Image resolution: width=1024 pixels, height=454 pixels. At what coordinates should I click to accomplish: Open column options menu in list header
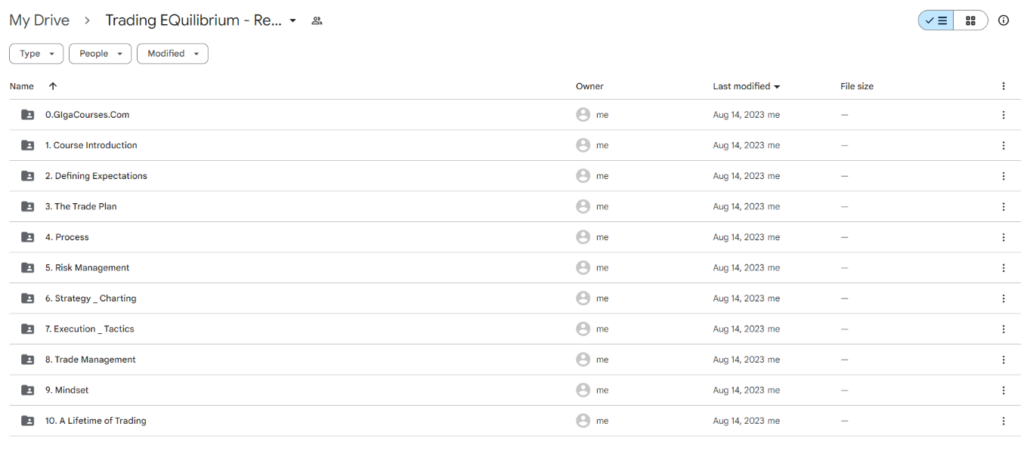point(1003,86)
